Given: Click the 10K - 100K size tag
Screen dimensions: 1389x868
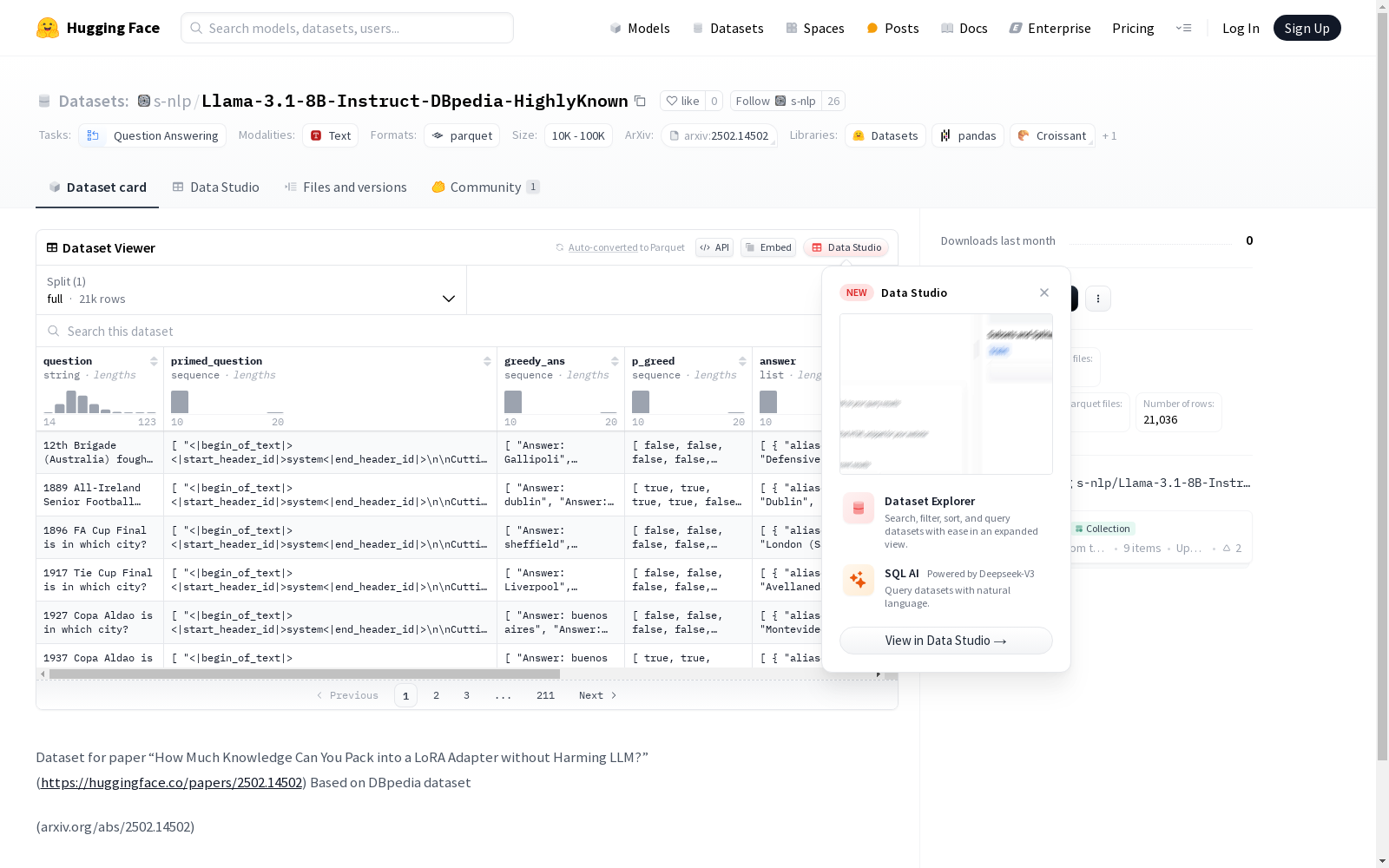Looking at the screenshot, I should point(578,135).
